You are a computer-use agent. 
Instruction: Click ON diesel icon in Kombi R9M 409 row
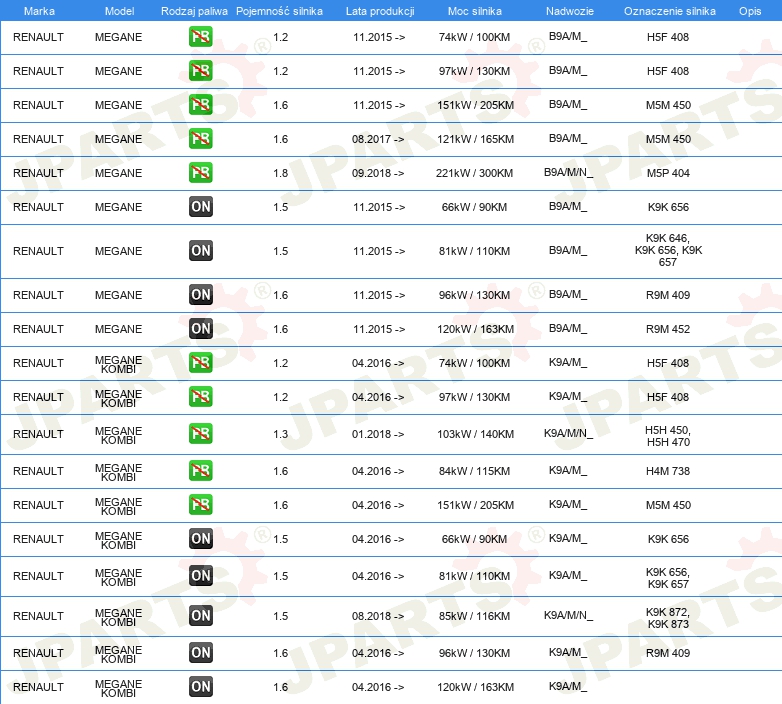point(200,652)
